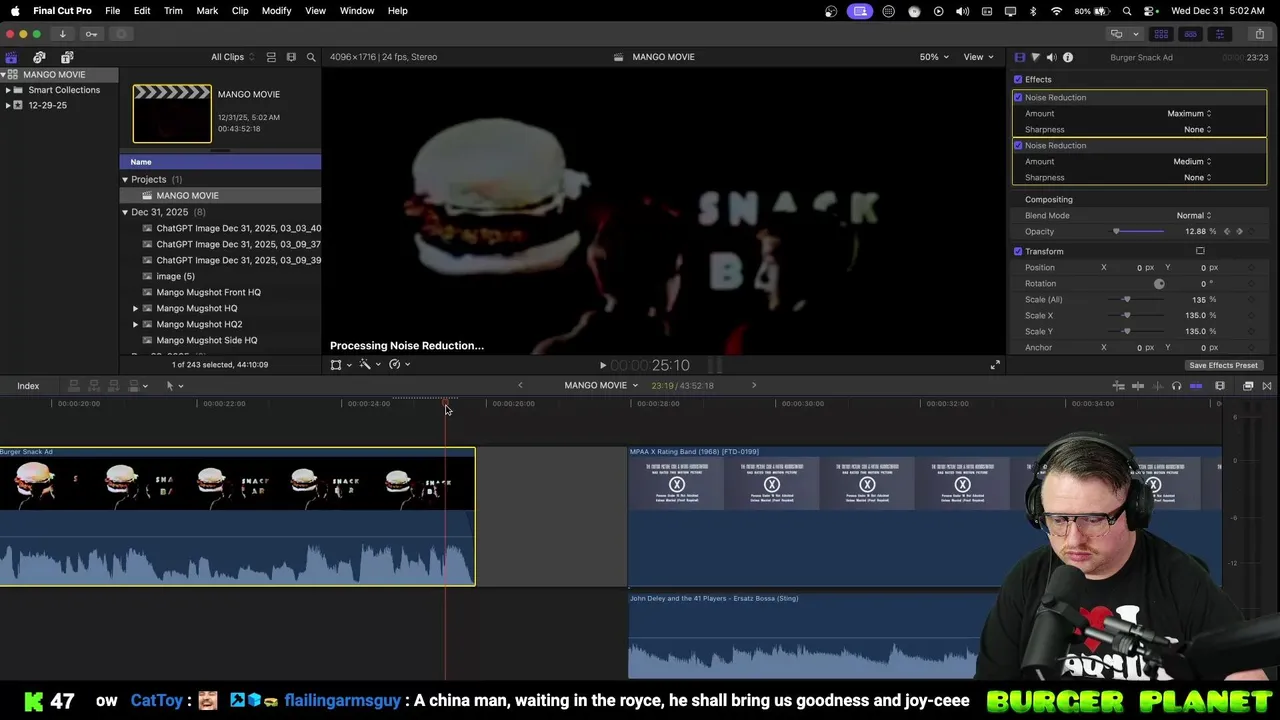
Task: Adjust the Opacity slider
Action: point(1138,231)
